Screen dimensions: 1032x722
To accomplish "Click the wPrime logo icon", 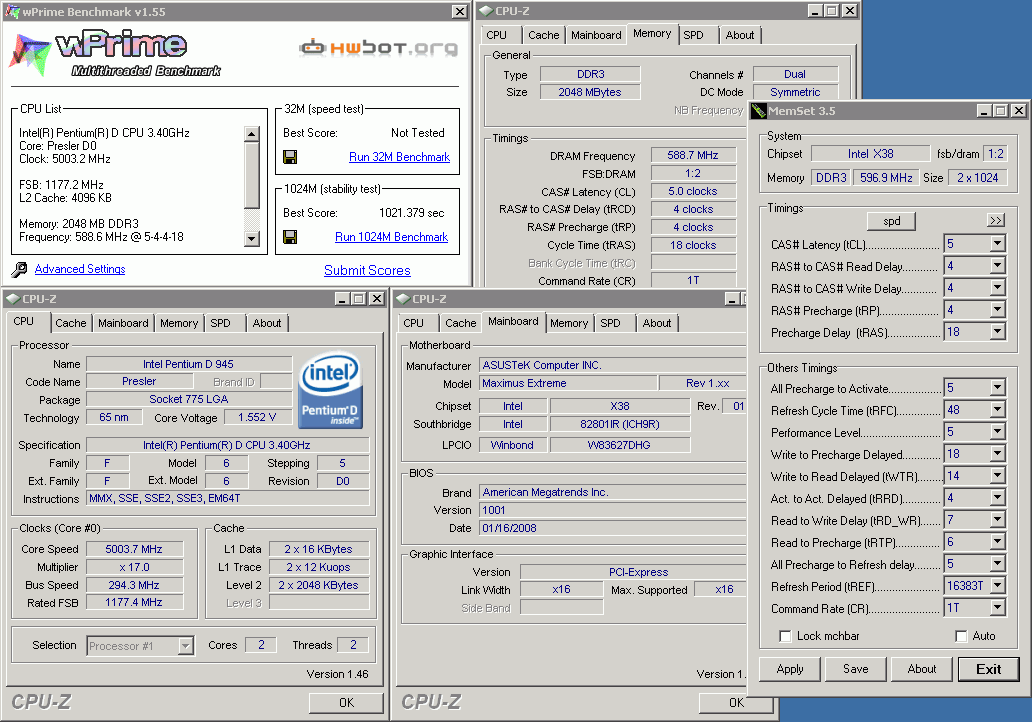I will 30,56.
